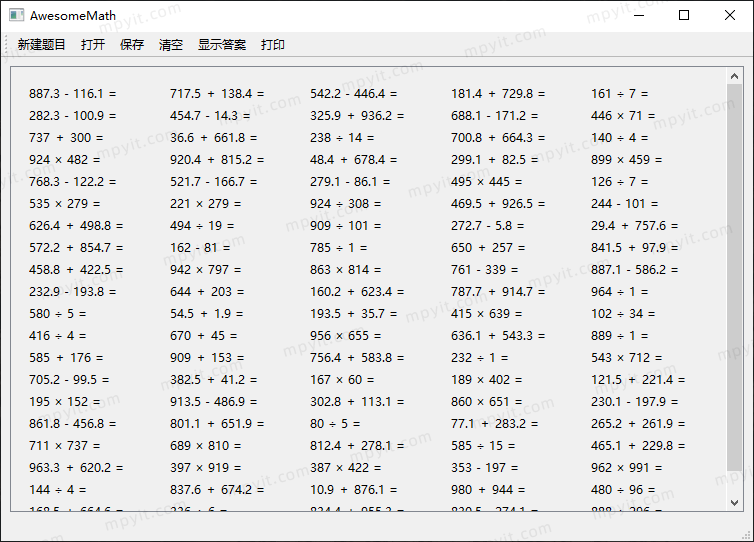Click problem "962 × 991 ="
754x542 pixels.
[627, 468]
